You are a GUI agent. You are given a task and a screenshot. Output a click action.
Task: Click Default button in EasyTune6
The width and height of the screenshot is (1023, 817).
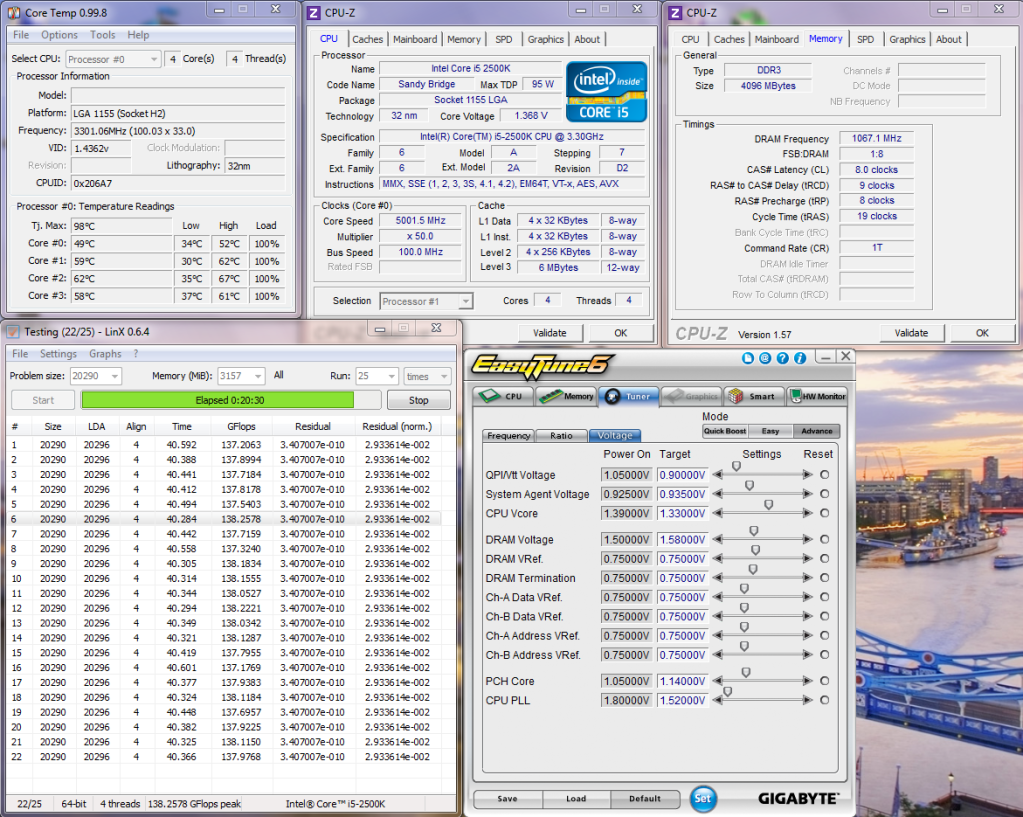point(645,798)
